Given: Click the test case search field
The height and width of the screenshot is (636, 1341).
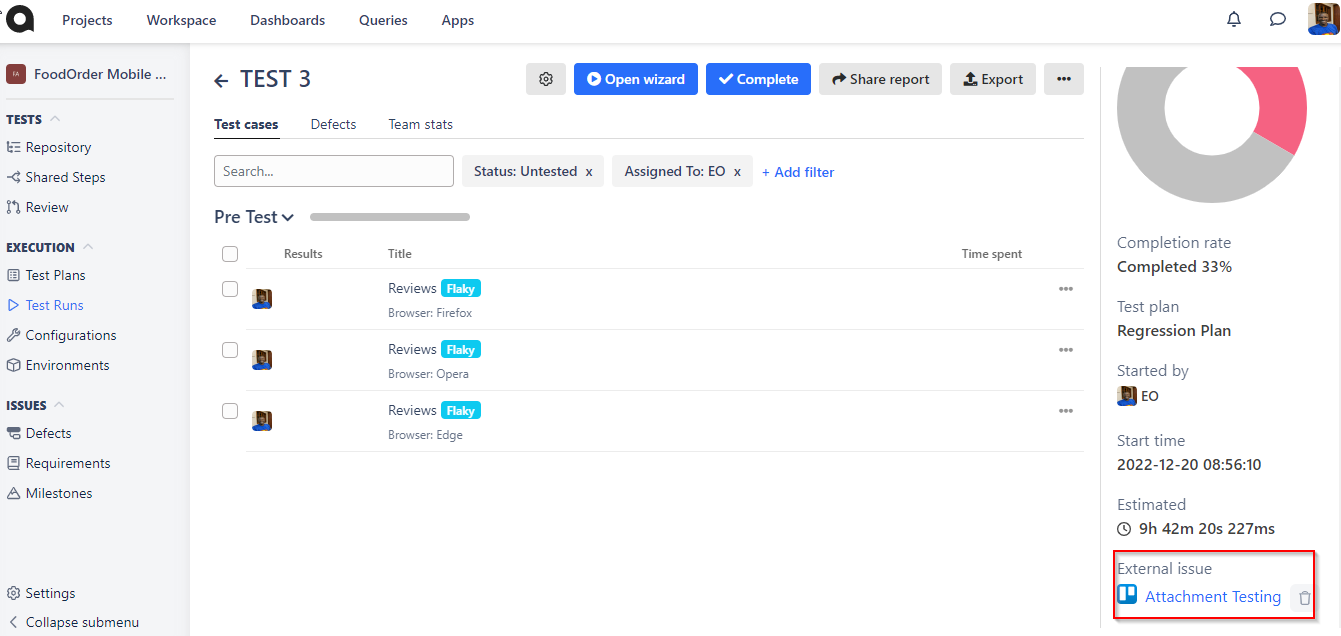Looking at the screenshot, I should pos(333,171).
